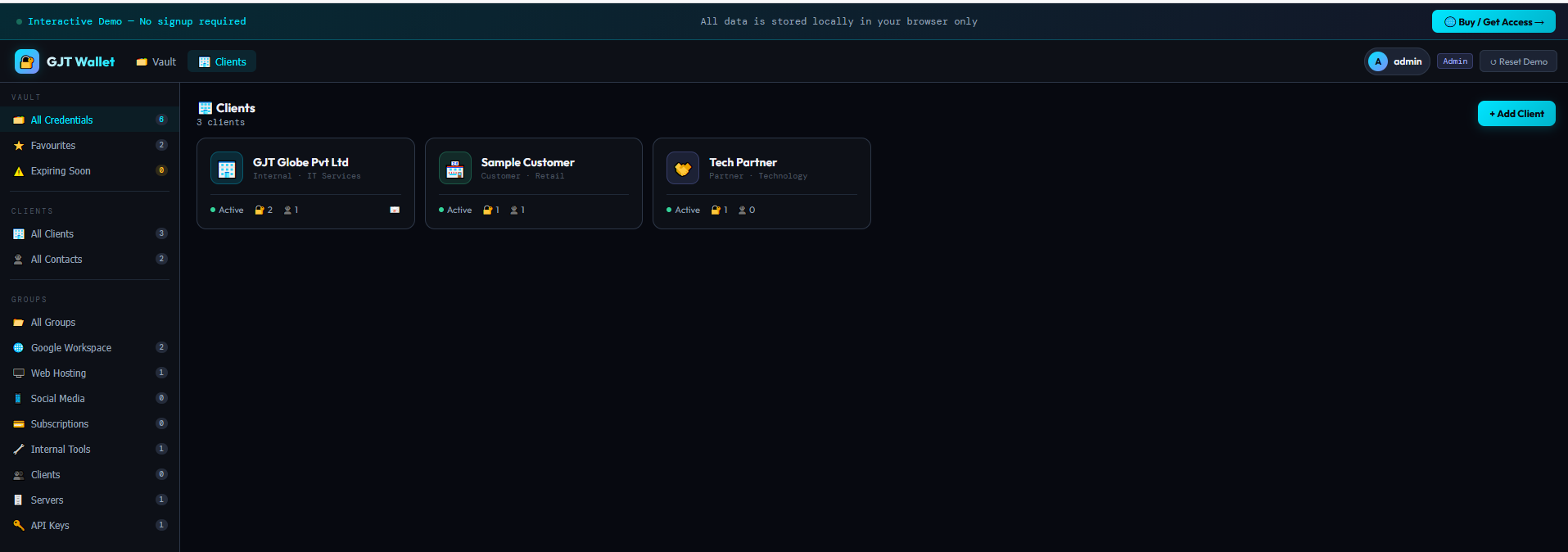Select the Subscriptions group
The image size is (1568, 552).
point(89,423)
